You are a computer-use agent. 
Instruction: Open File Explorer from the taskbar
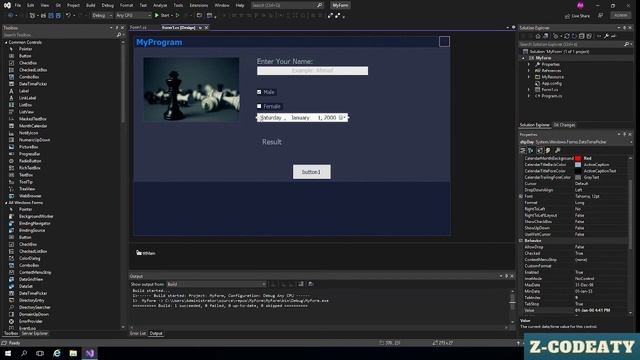pos(73,353)
